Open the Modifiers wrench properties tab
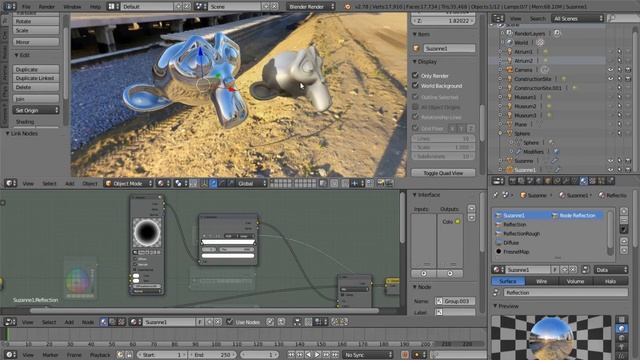Image resolution: width=640 pixels, height=360 pixels. pos(566,181)
